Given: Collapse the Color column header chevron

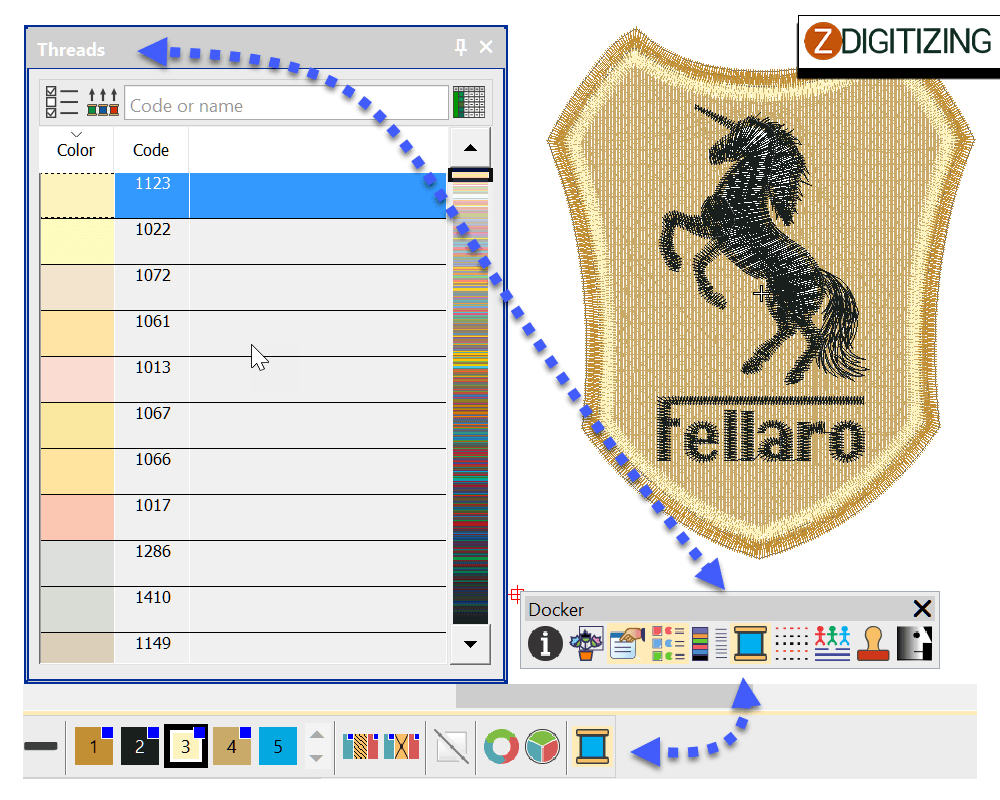Looking at the screenshot, I should (x=74, y=135).
